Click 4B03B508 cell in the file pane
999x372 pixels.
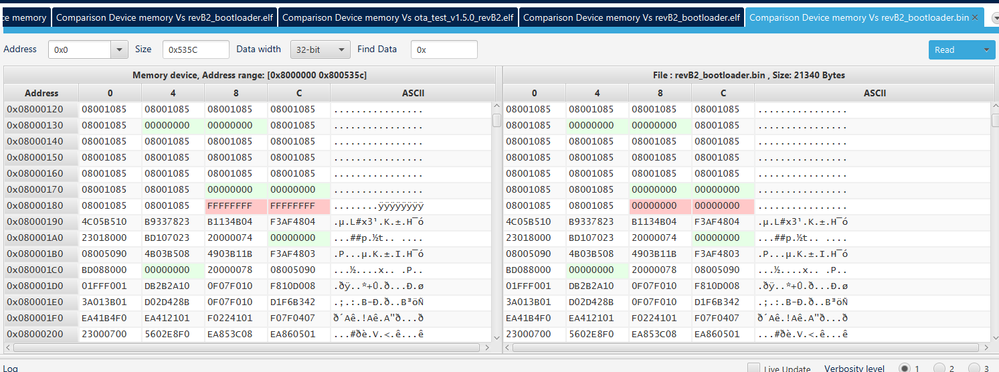click(597, 254)
